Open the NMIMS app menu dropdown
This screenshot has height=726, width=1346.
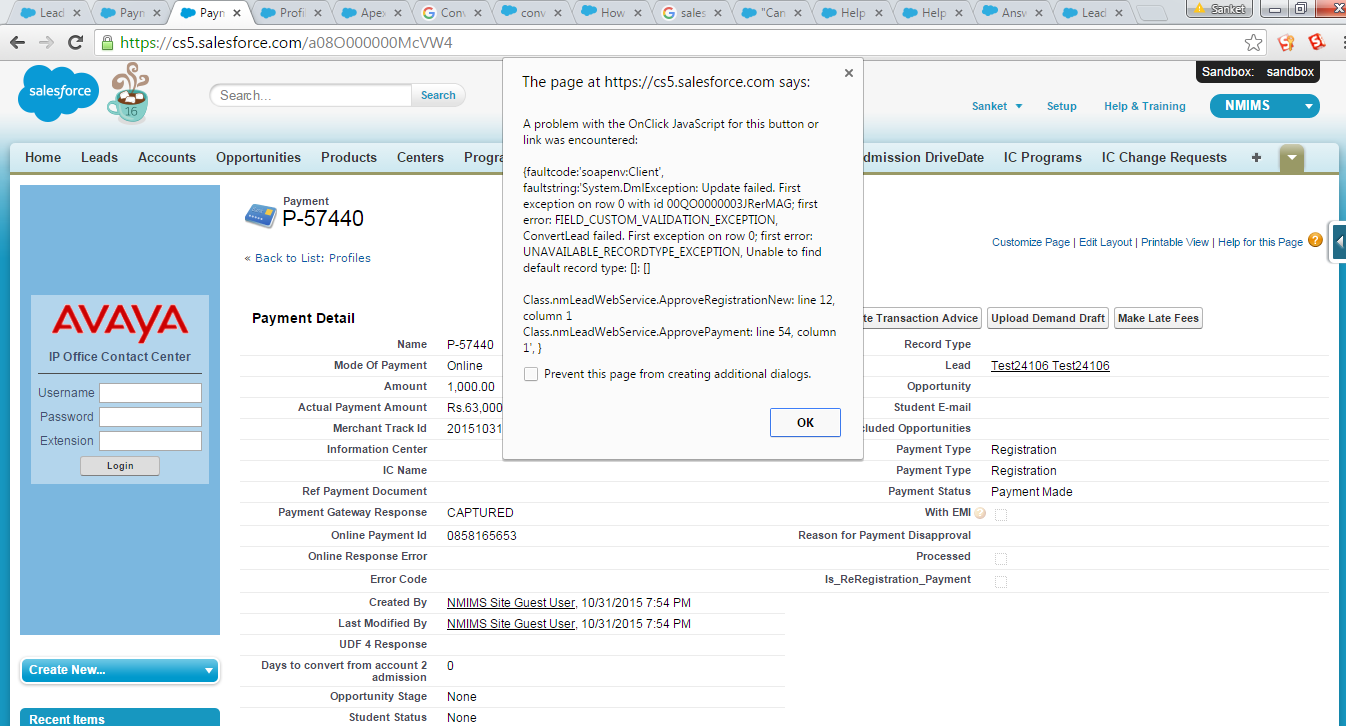pyautogui.click(x=1264, y=106)
